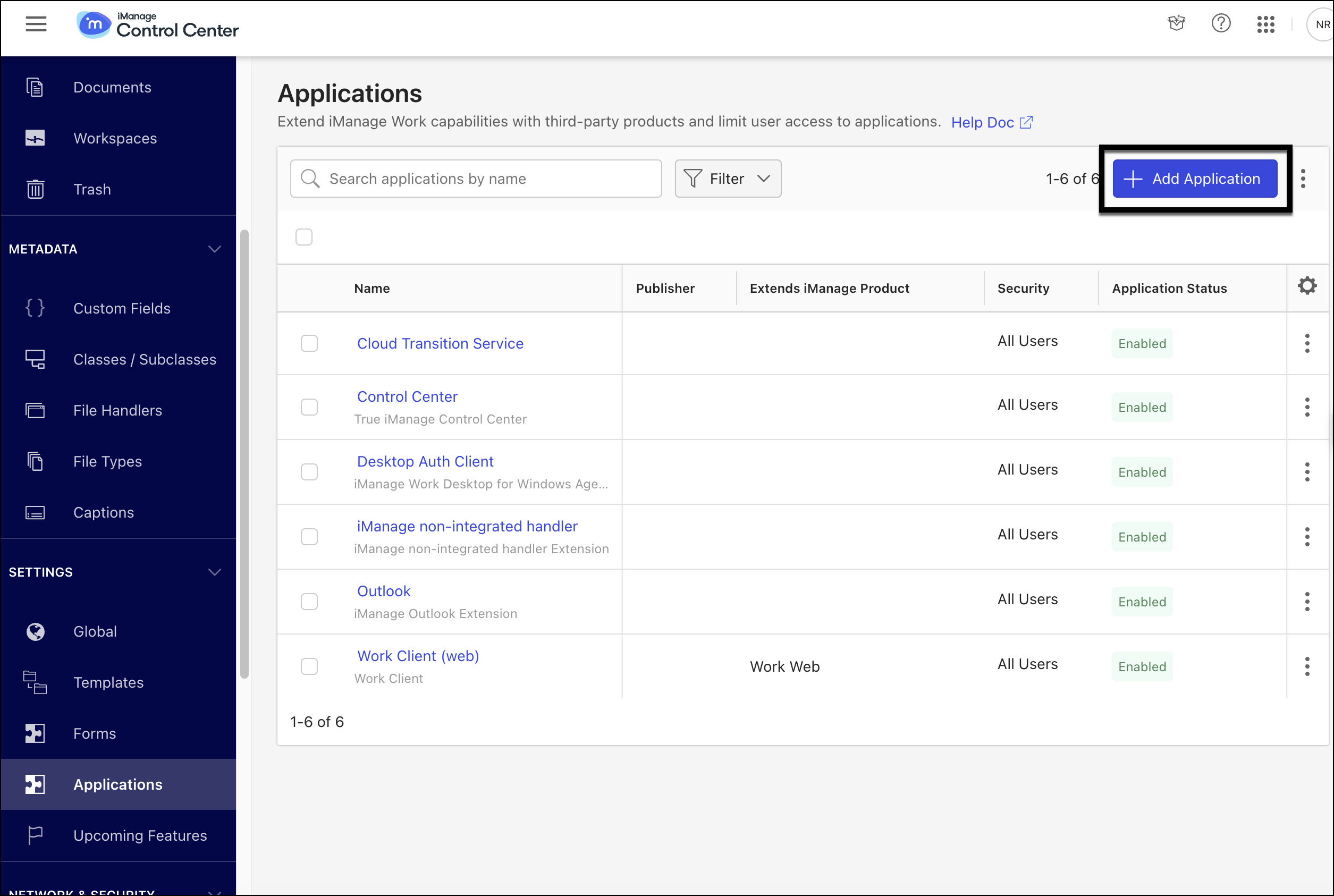Go to Workspaces in sidebar
This screenshot has width=1334, height=896.
(x=119, y=138)
